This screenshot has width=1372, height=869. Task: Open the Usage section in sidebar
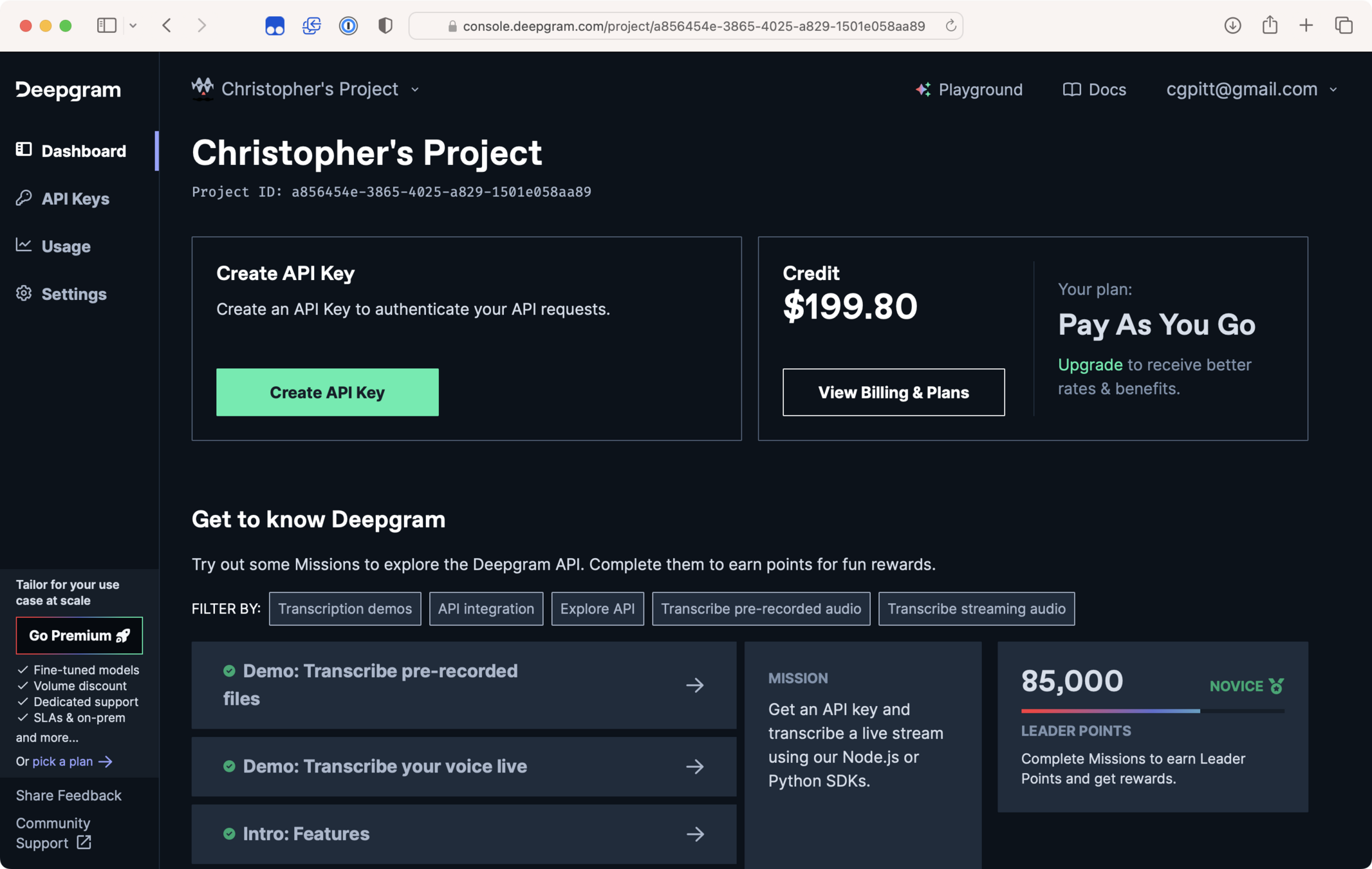pos(66,247)
